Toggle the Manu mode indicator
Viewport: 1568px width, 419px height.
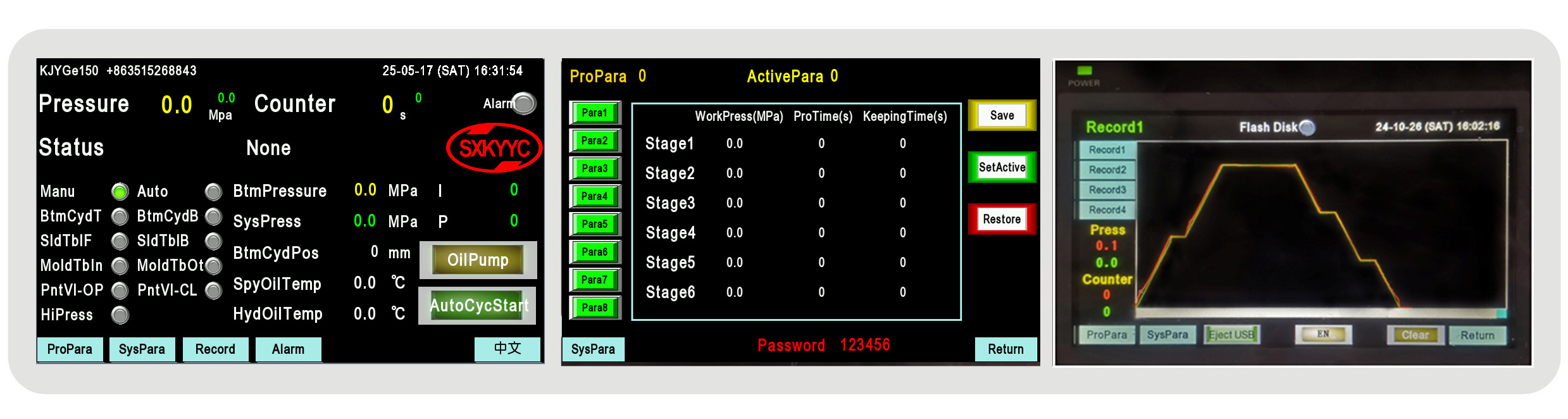coord(120,191)
